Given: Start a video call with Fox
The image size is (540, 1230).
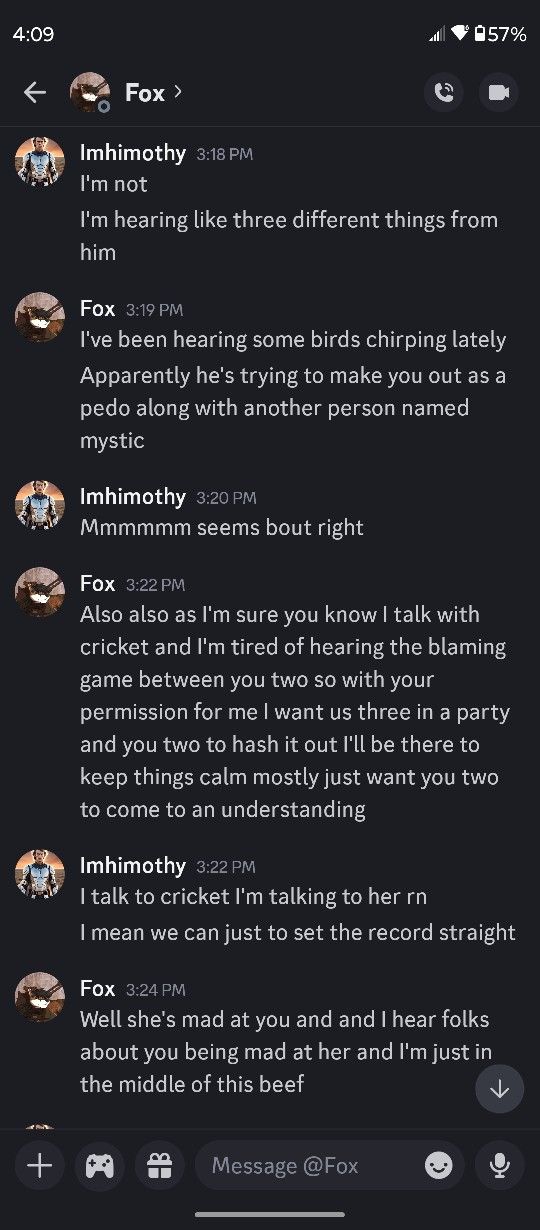Looking at the screenshot, I should tap(498, 93).
